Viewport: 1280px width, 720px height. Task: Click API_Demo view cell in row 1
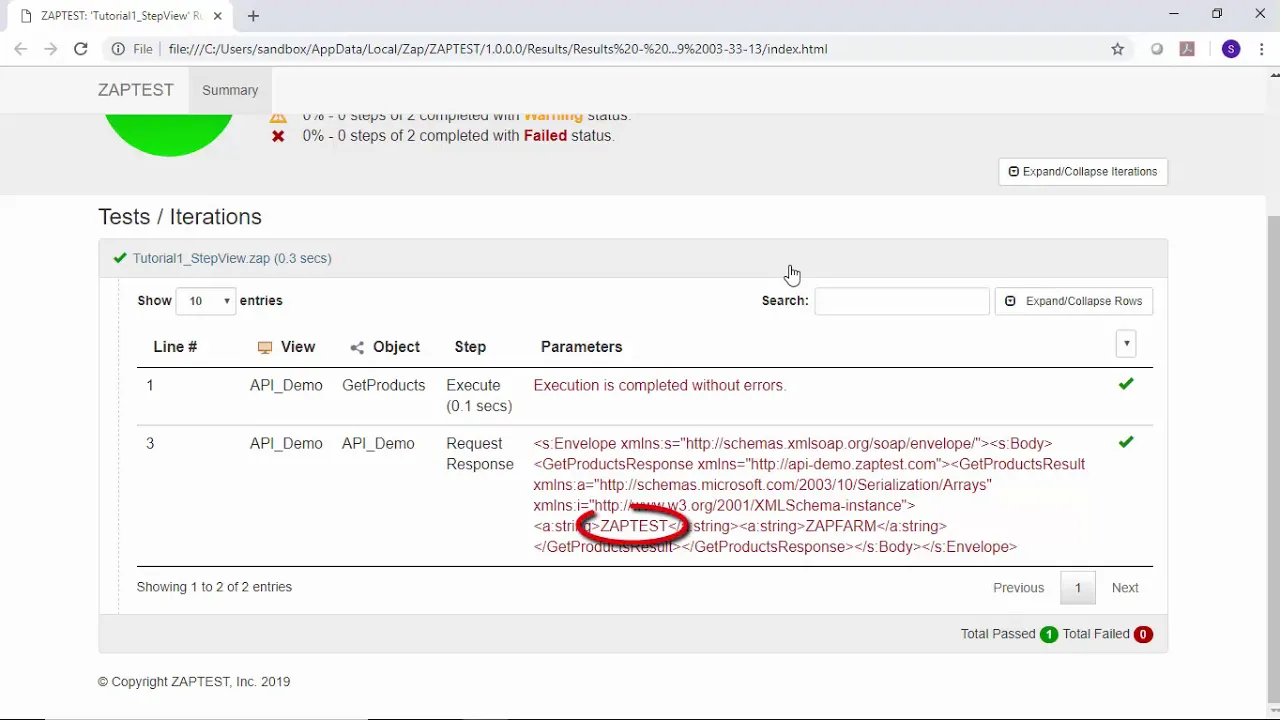[286, 385]
